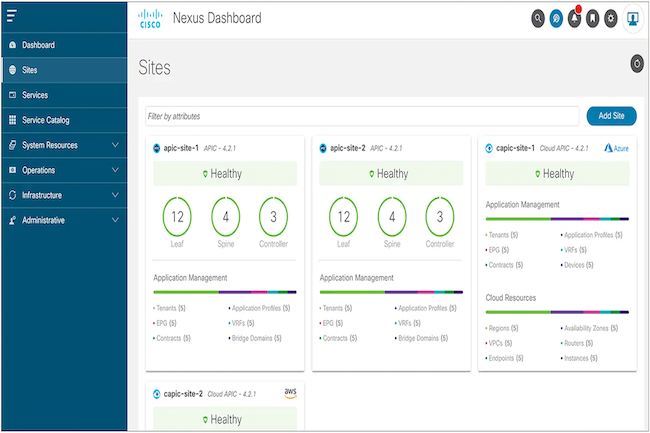Click the Cisco logo in header

pyautogui.click(x=145, y=19)
